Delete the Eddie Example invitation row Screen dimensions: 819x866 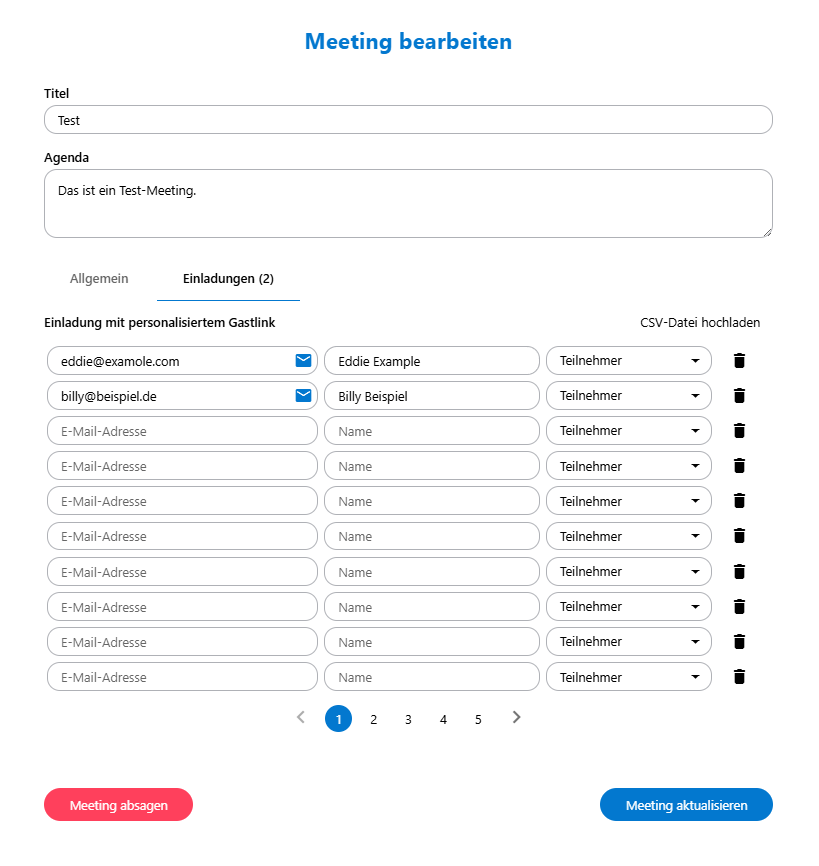(x=739, y=360)
